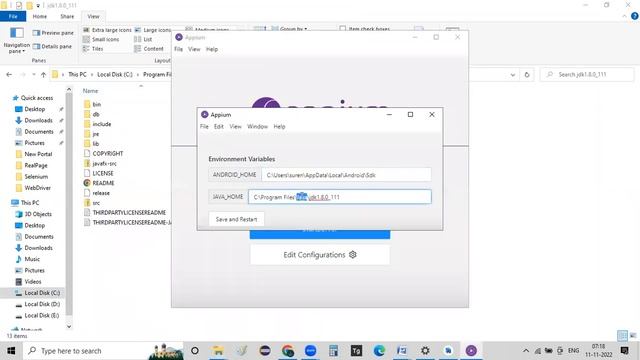This screenshot has width=640, height=360.
Task: Click sidebar scrollbar down arrow
Action: pos(69,327)
